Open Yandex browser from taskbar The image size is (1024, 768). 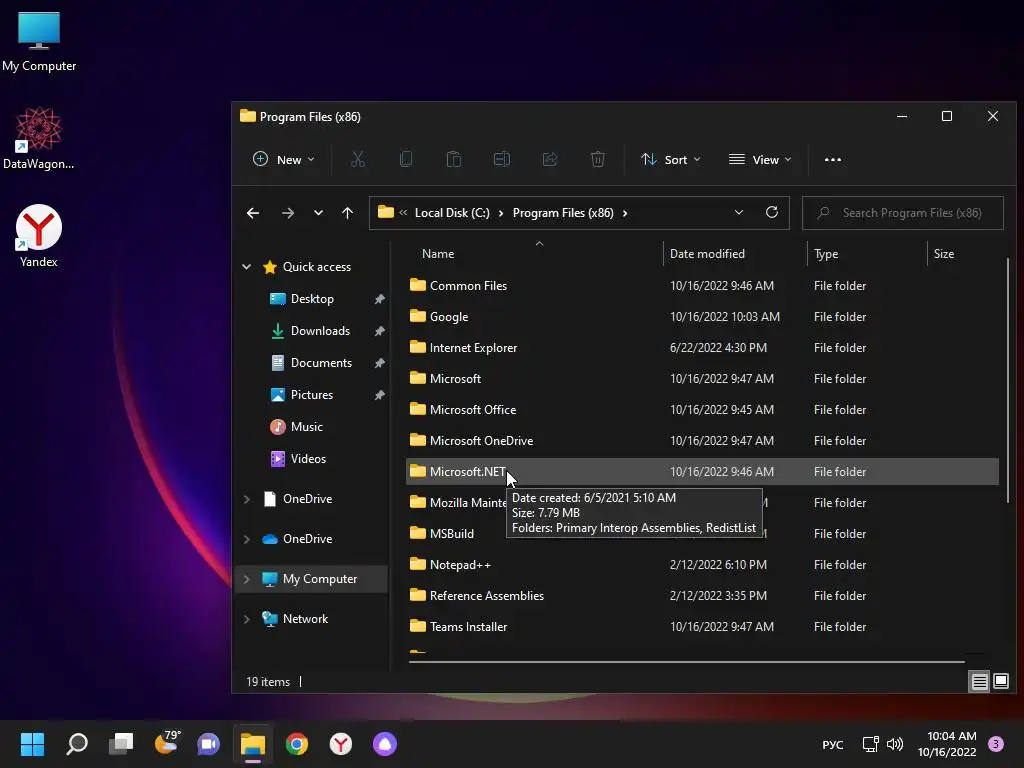340,744
